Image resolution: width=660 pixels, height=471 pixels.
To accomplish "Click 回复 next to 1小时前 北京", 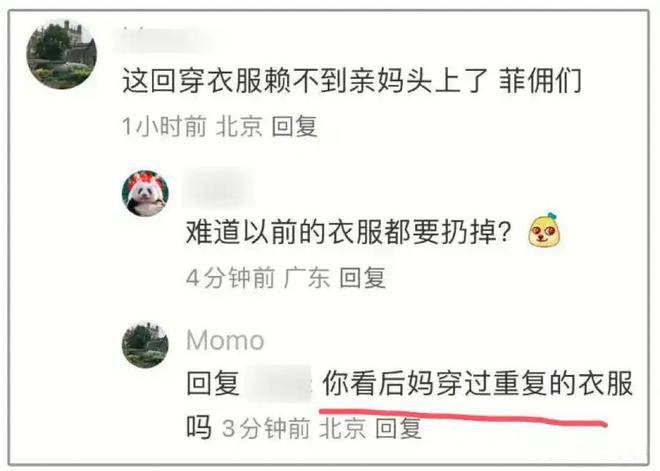I will click(x=294, y=126).
